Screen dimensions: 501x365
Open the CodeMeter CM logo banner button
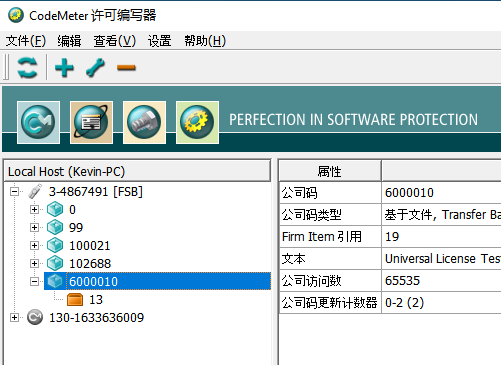click(x=38, y=122)
